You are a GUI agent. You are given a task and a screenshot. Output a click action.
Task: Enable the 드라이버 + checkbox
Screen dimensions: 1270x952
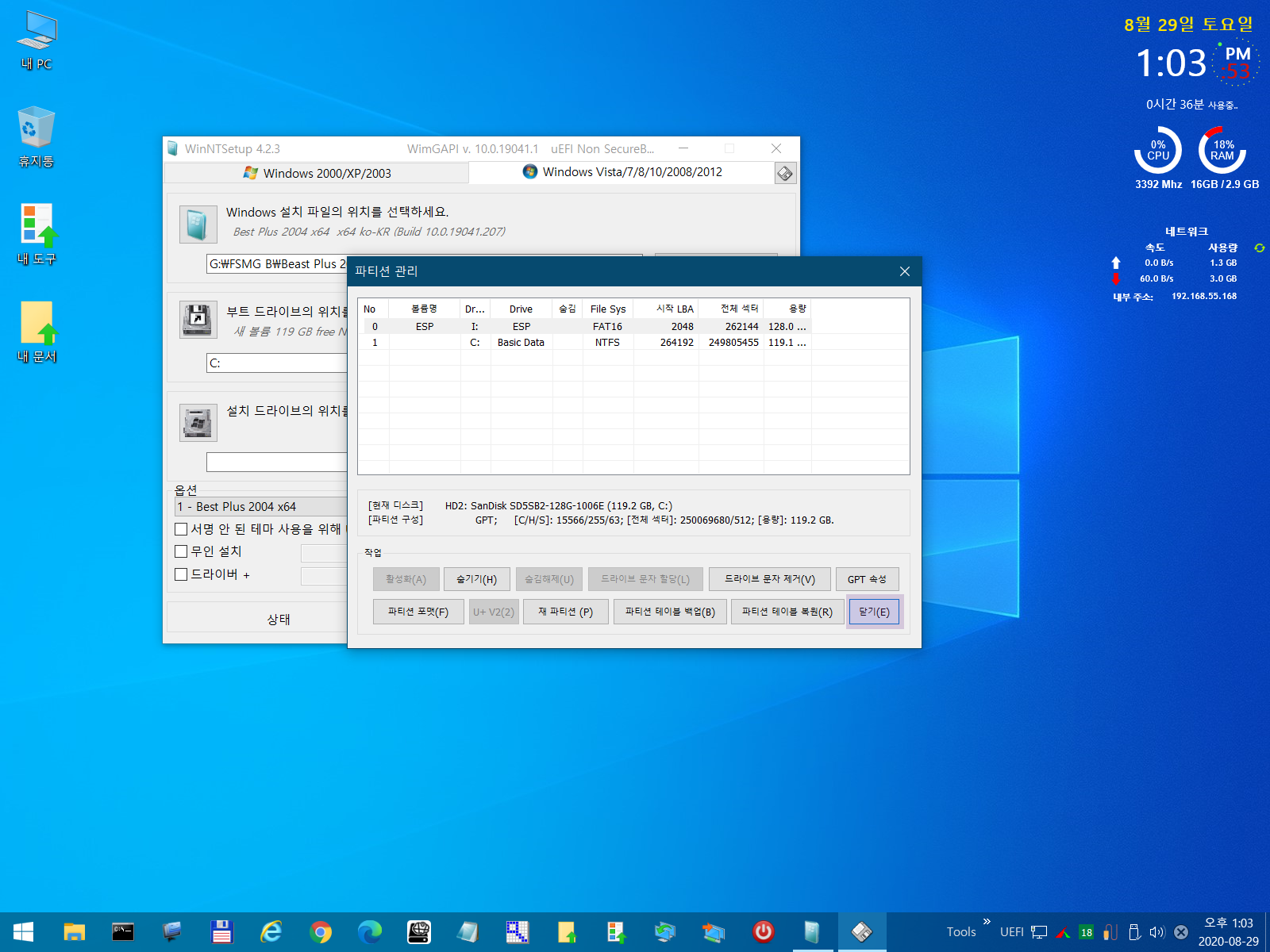(181, 574)
